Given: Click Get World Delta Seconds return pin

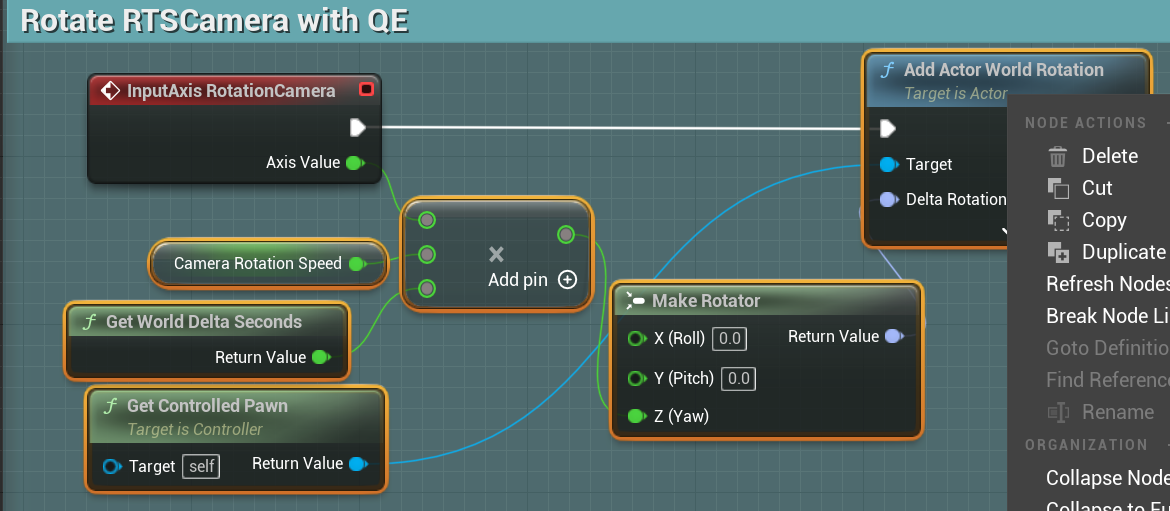Looking at the screenshot, I should [x=321, y=357].
